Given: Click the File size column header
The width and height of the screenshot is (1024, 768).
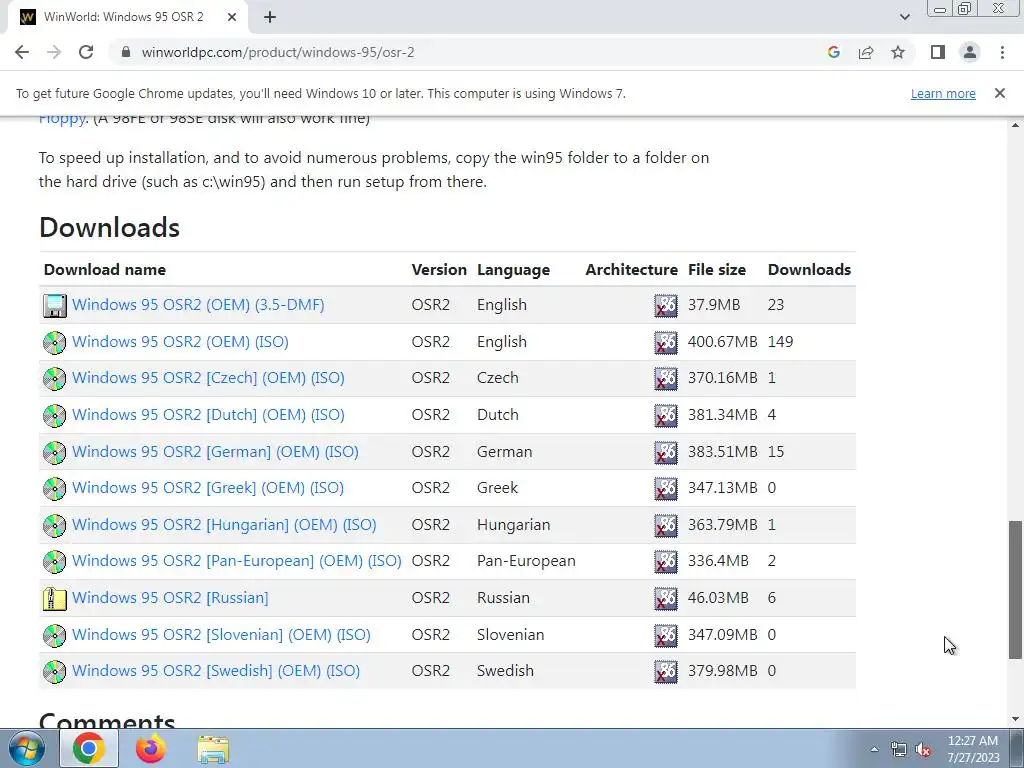Looking at the screenshot, I should click(x=716, y=270).
